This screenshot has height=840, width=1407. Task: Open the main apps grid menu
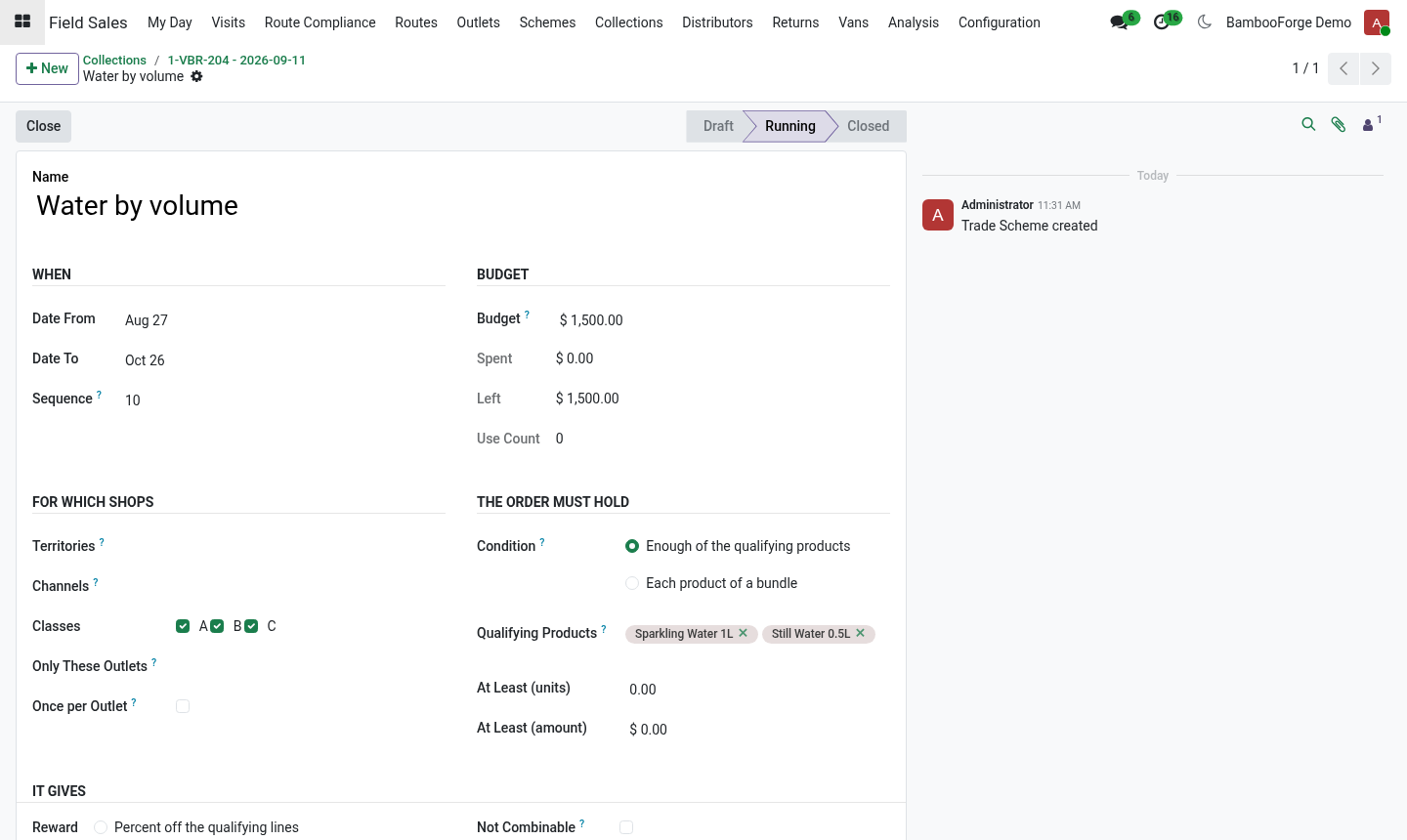coord(22,21)
